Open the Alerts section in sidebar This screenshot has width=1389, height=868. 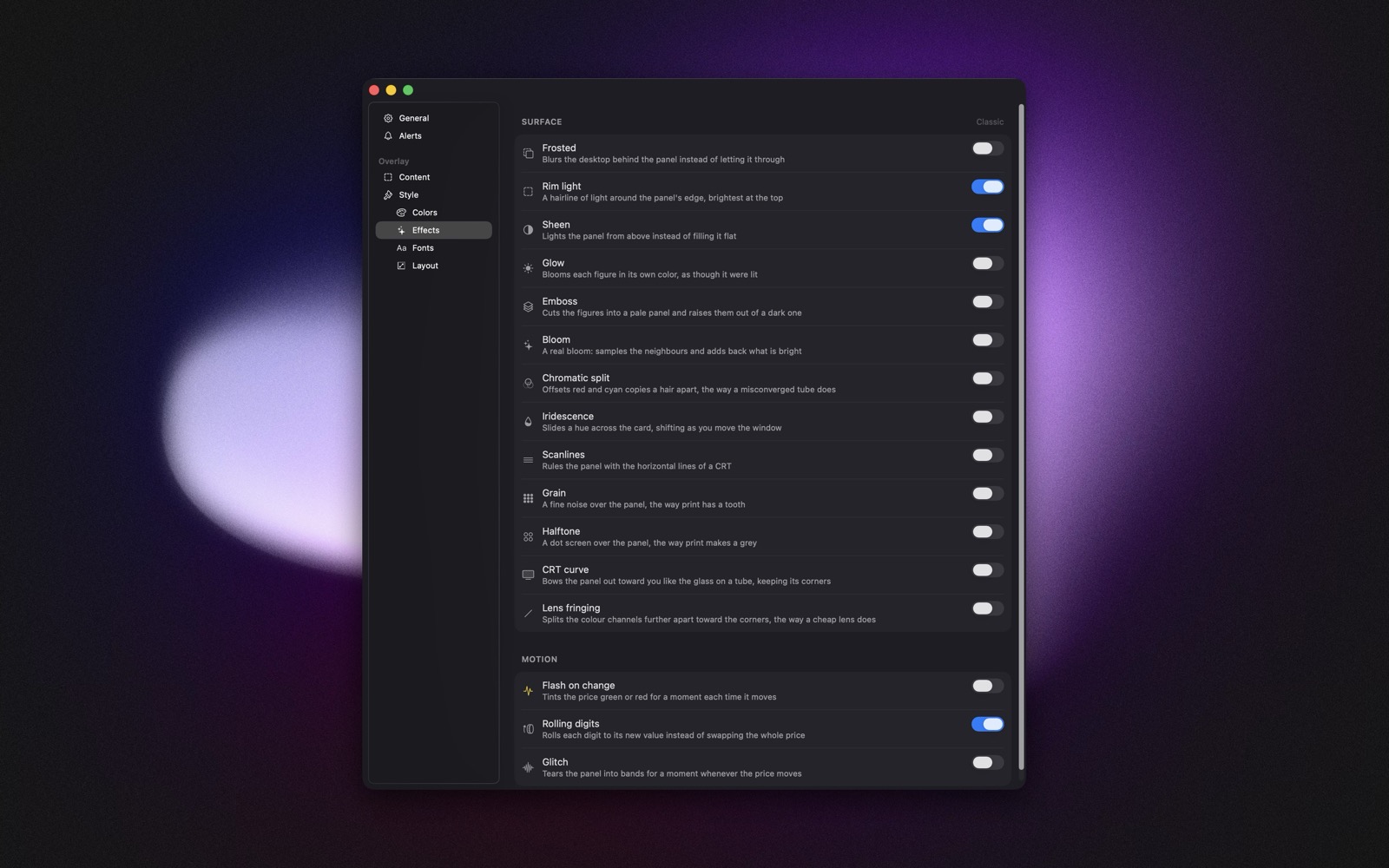(433, 135)
